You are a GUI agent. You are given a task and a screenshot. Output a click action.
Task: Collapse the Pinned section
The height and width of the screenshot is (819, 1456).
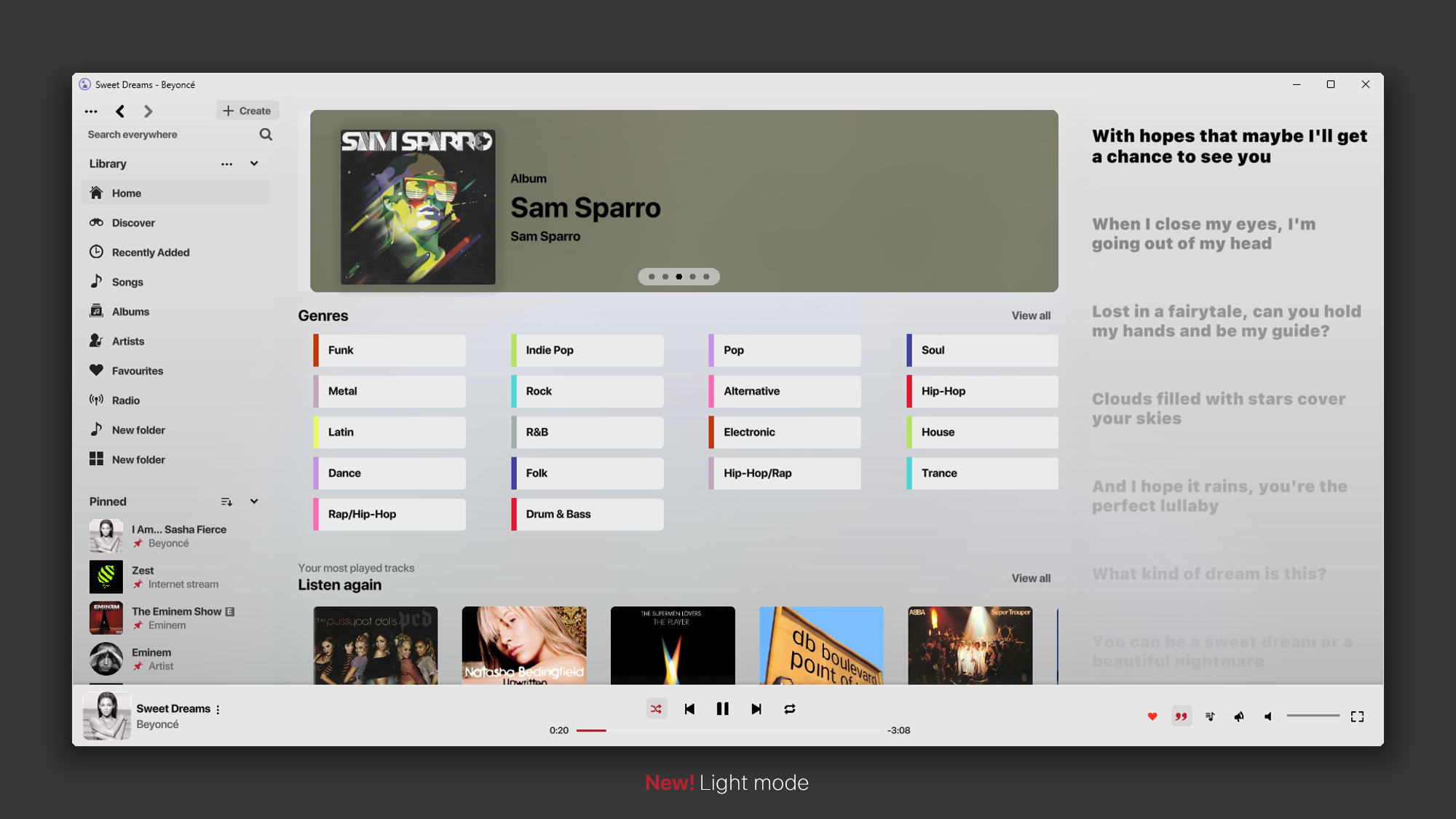[254, 502]
